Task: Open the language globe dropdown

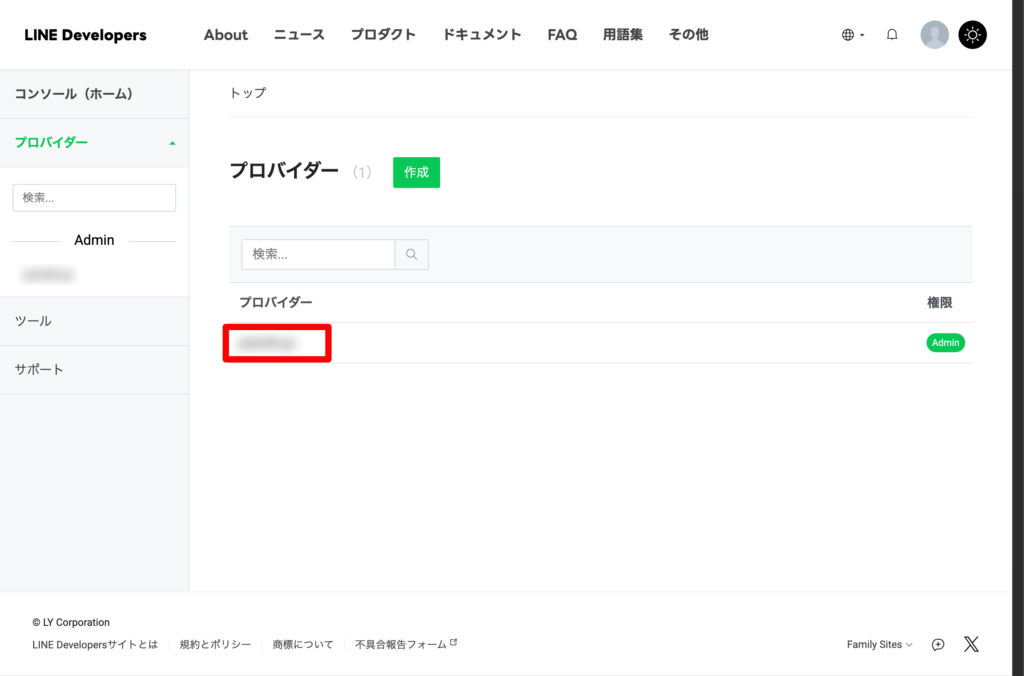Action: coord(852,35)
